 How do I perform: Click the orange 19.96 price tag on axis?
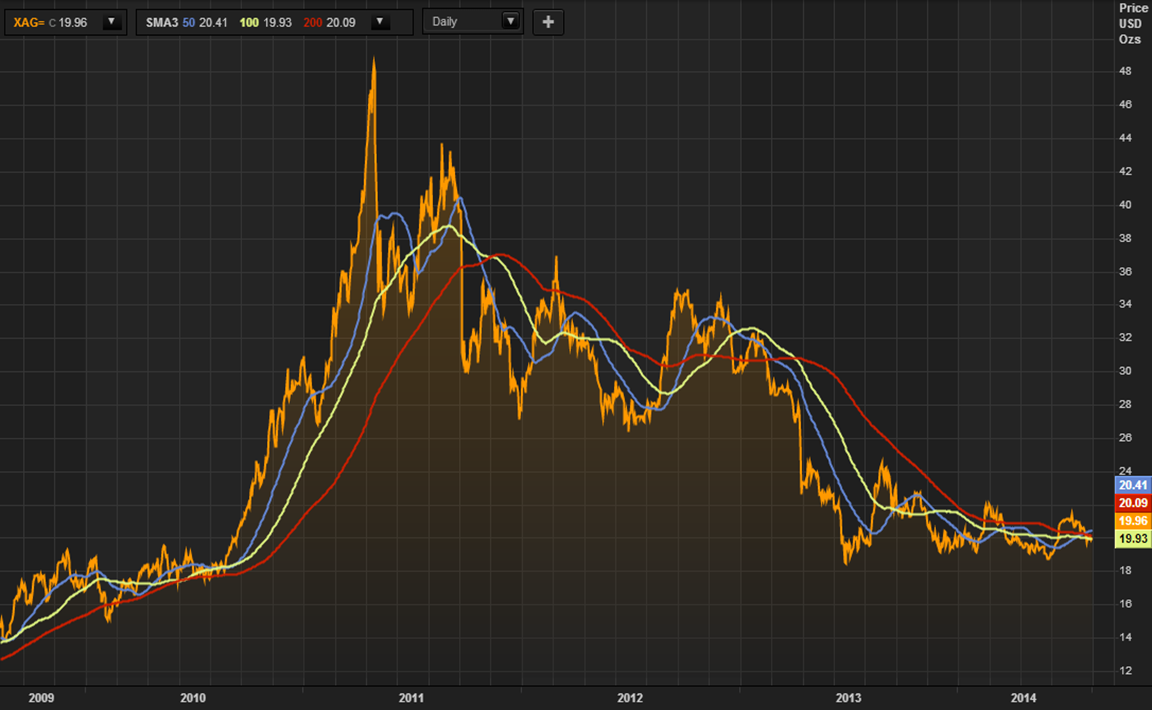point(1133,520)
